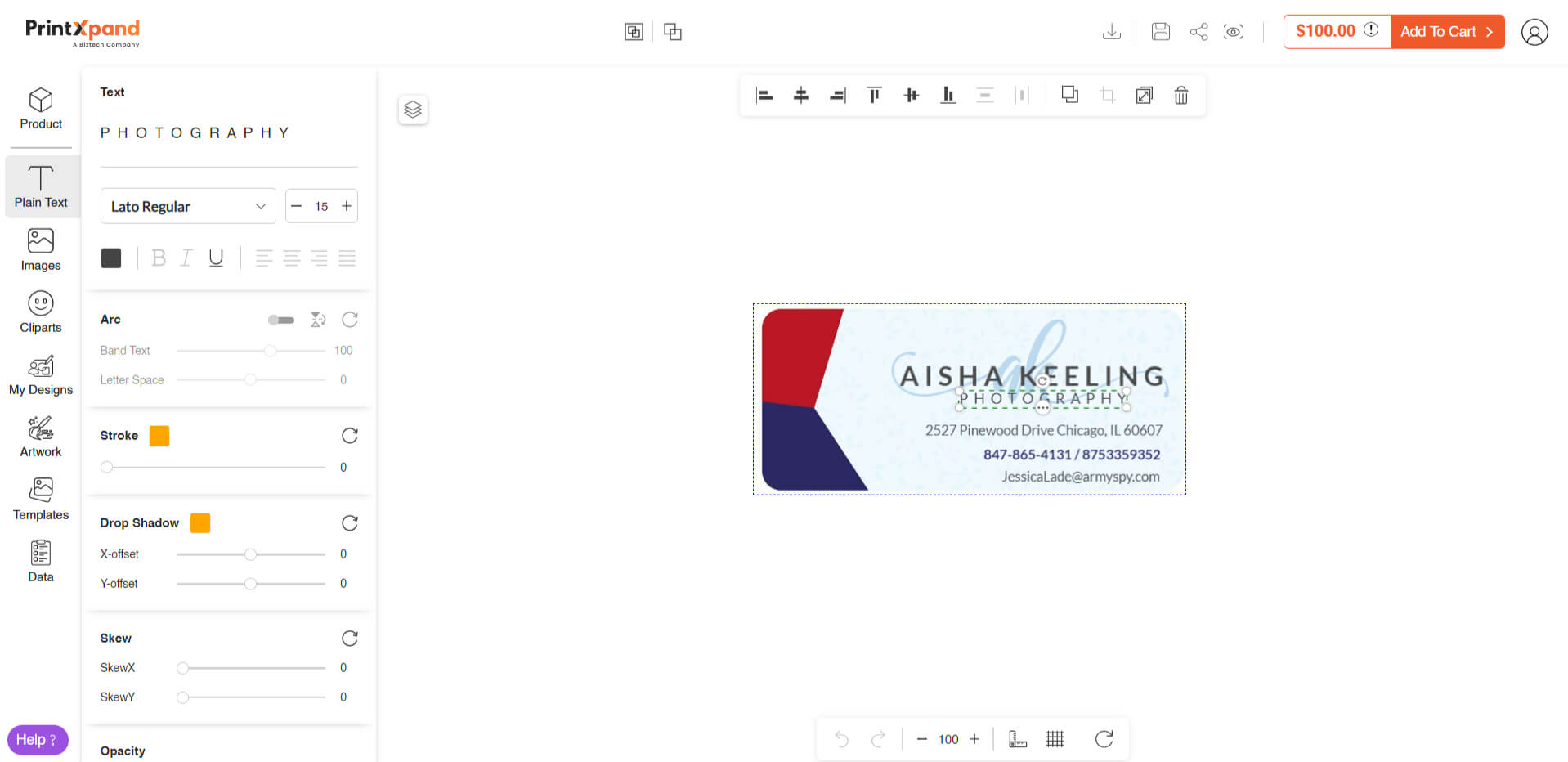The width and height of the screenshot is (1568, 762).
Task: Open the Templates sidebar tab
Action: point(41,500)
